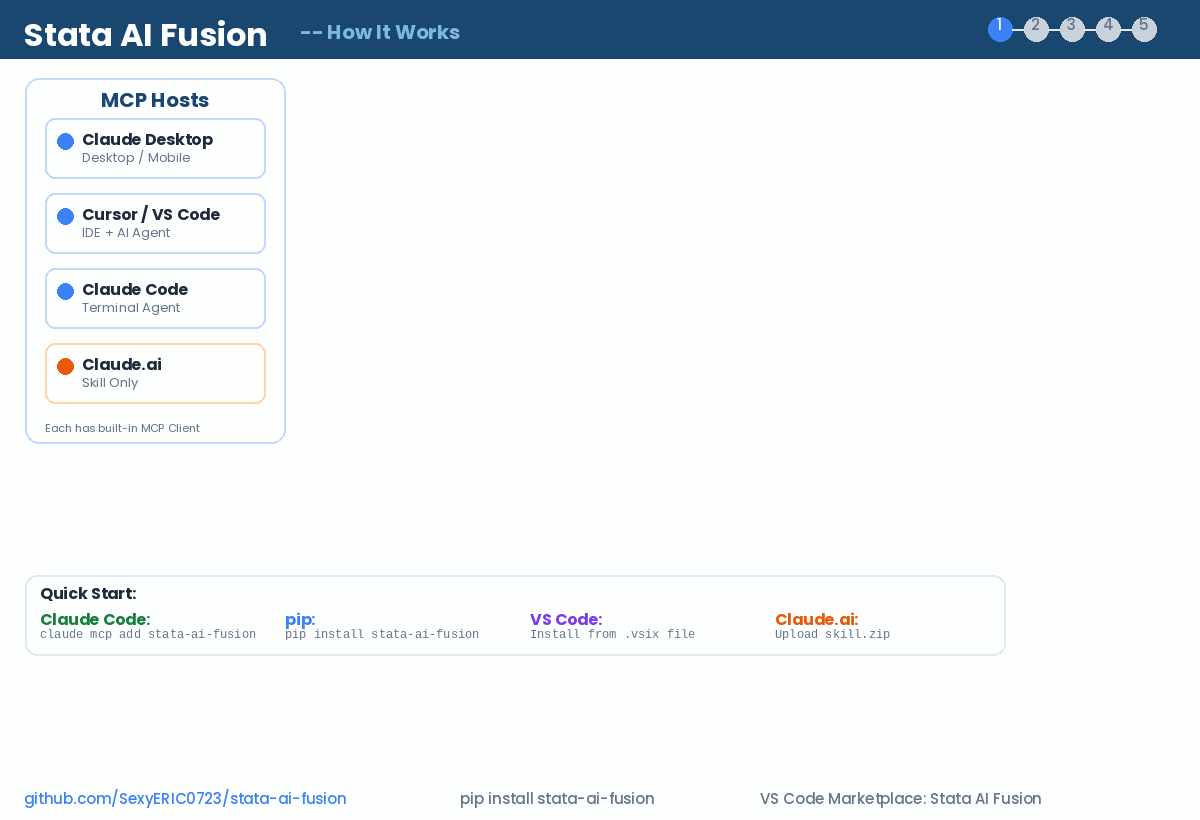Click the blue dot beside Claude Desktop
This screenshot has width=1200, height=820.
point(65,141)
